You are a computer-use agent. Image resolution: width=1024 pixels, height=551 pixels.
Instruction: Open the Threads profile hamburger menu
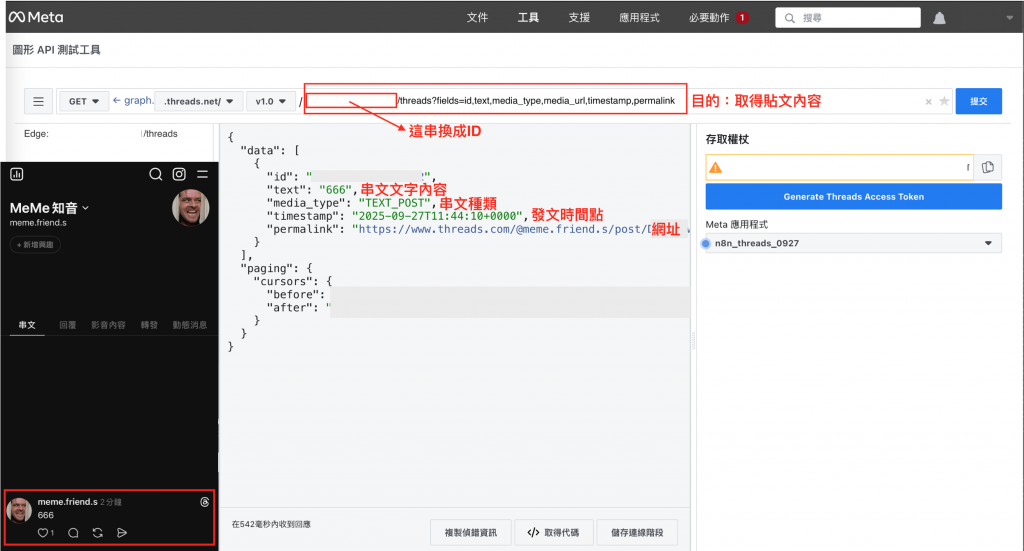pyautogui.click(x=202, y=174)
